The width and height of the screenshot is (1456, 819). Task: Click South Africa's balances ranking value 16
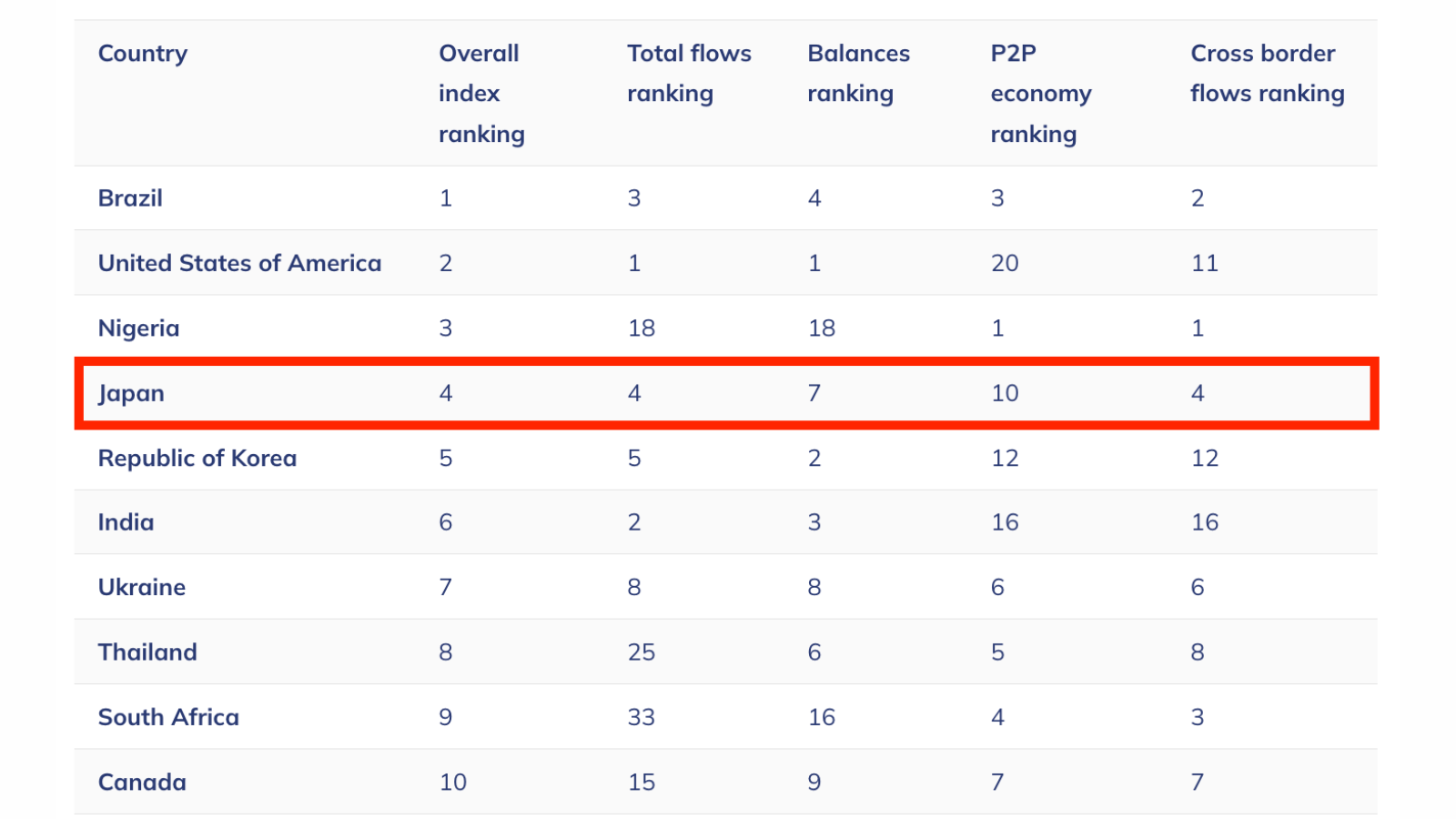point(822,717)
